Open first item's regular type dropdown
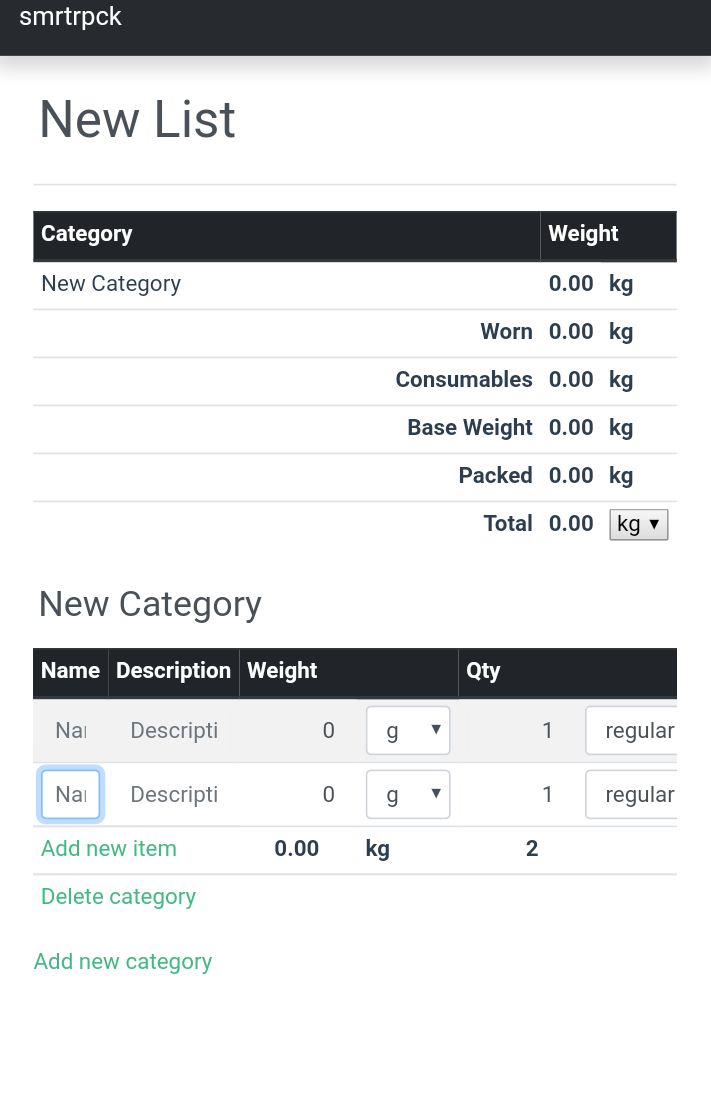The width and height of the screenshot is (711, 1114). click(x=631, y=730)
